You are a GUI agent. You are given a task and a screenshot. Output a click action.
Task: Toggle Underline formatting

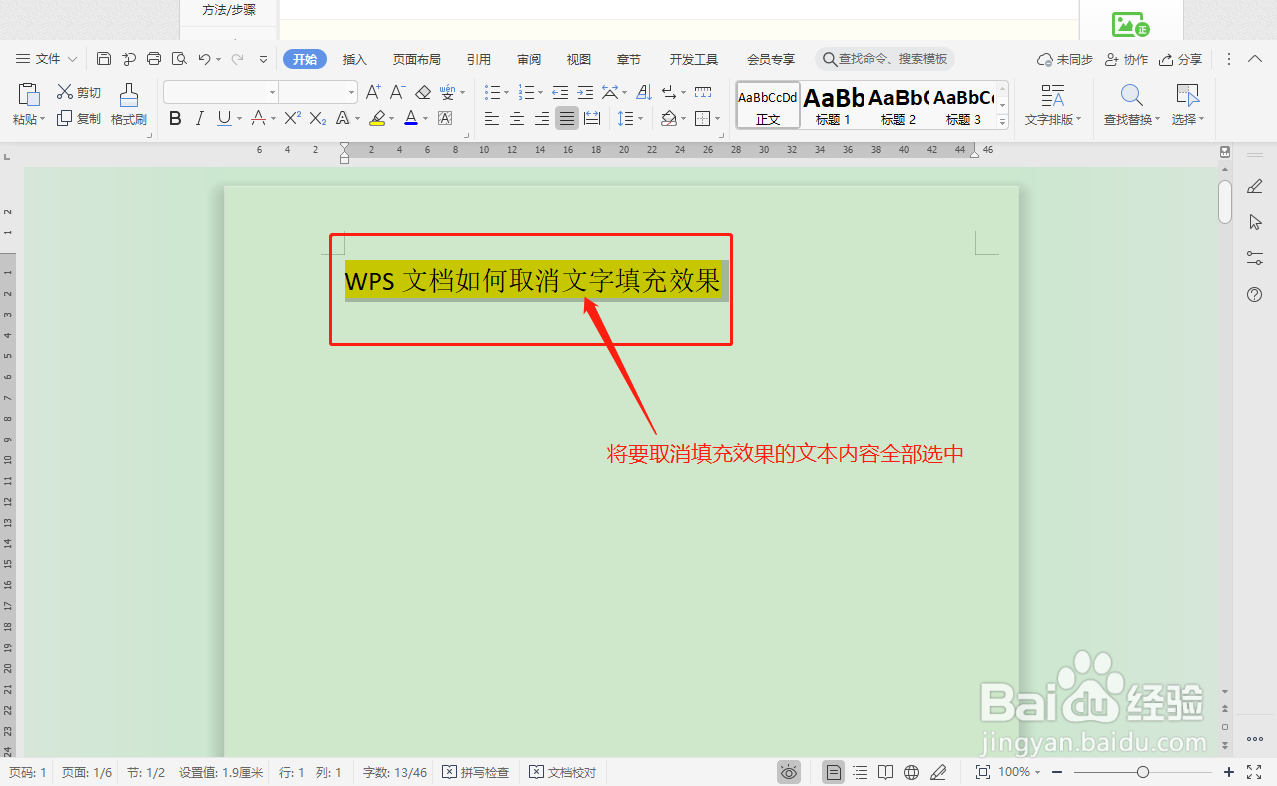tap(223, 118)
